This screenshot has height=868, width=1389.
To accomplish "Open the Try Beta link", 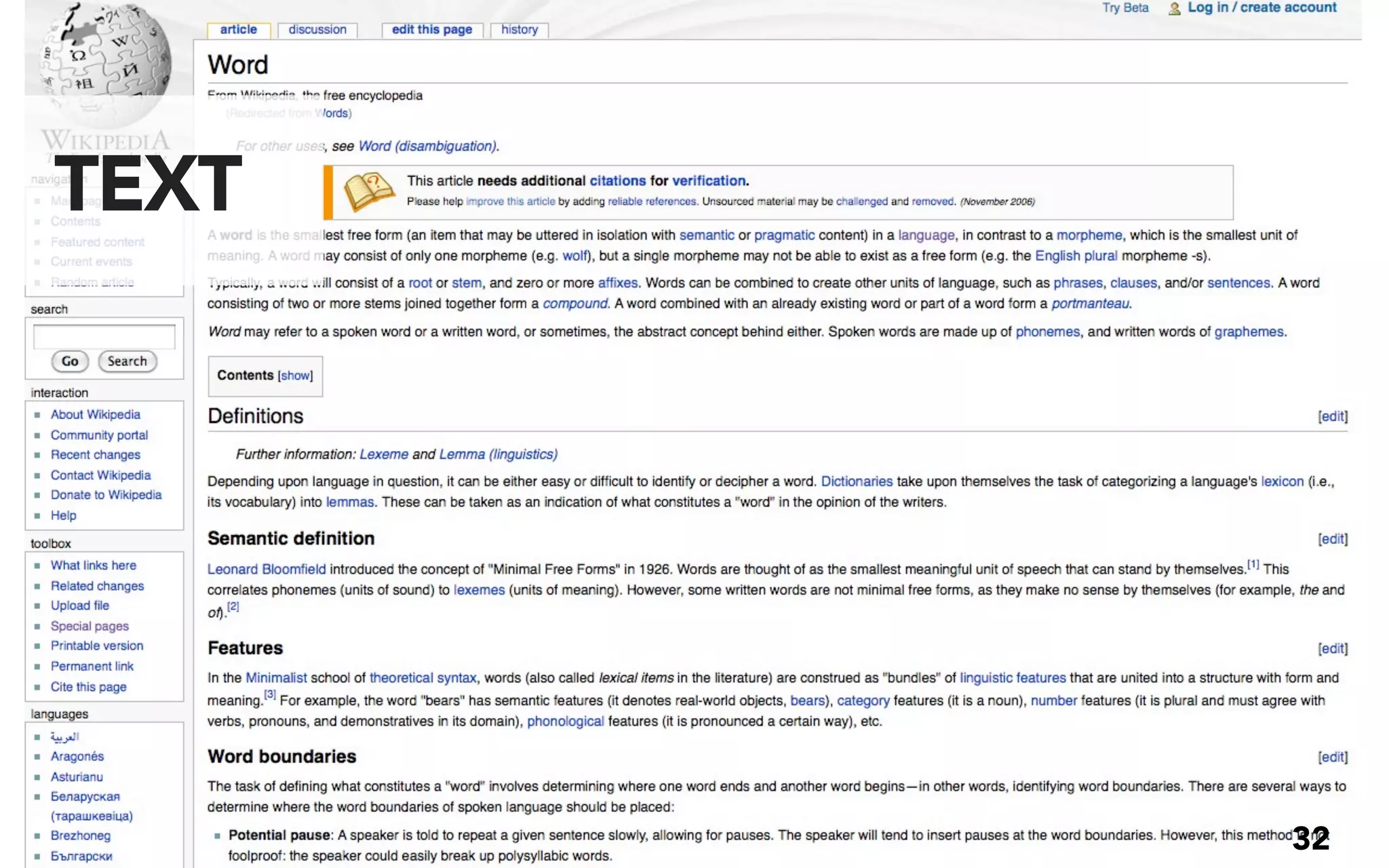I will [x=1125, y=8].
